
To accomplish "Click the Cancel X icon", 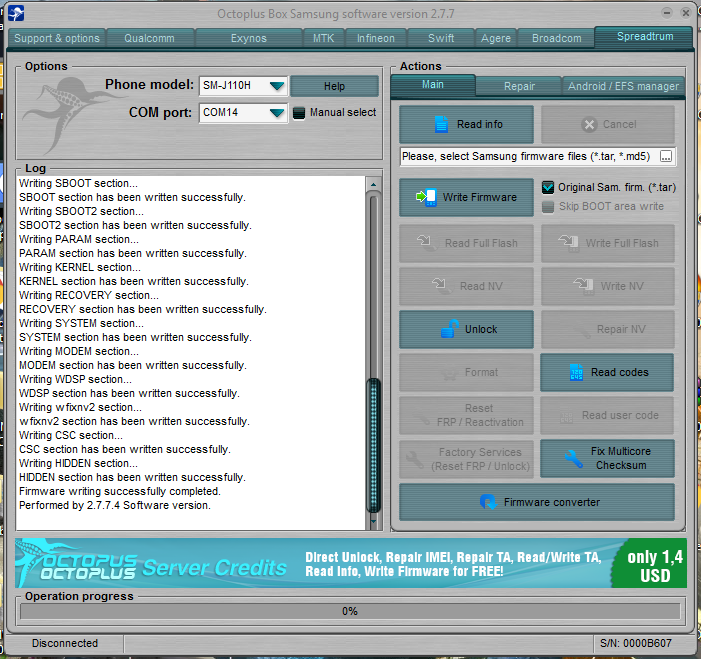I will 589,124.
